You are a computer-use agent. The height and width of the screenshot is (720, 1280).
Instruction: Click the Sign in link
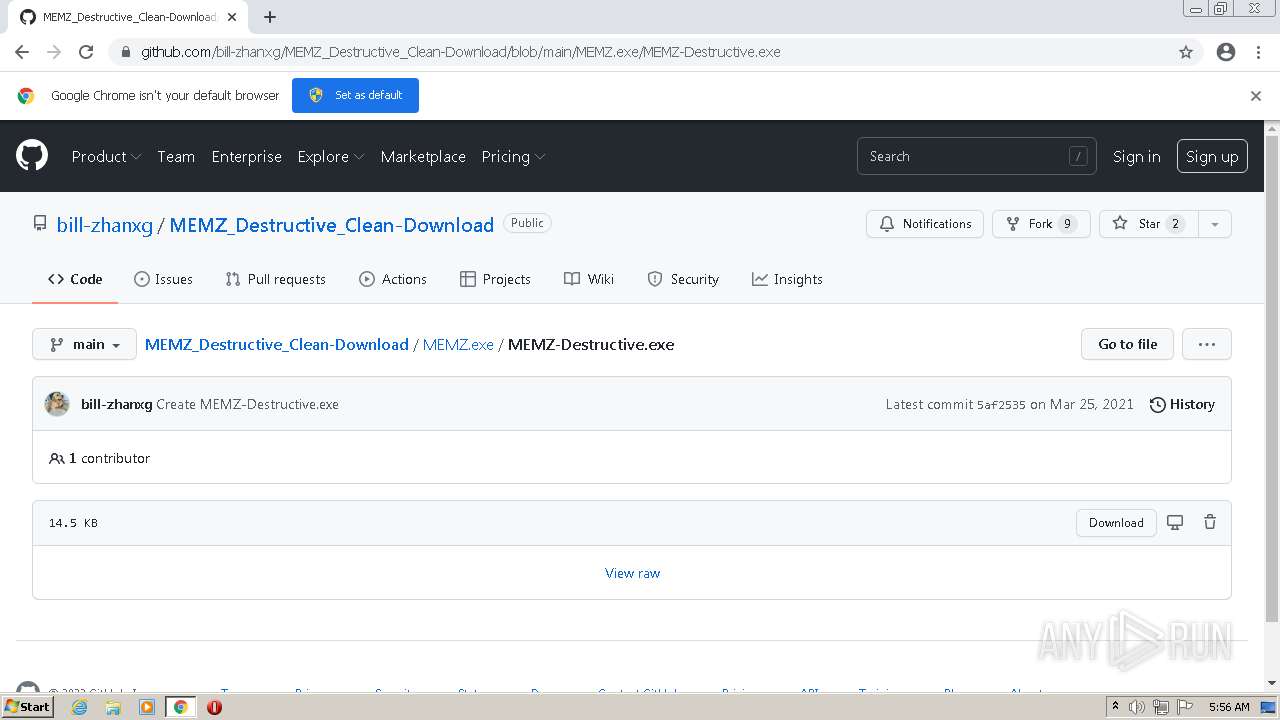[x=1136, y=156]
